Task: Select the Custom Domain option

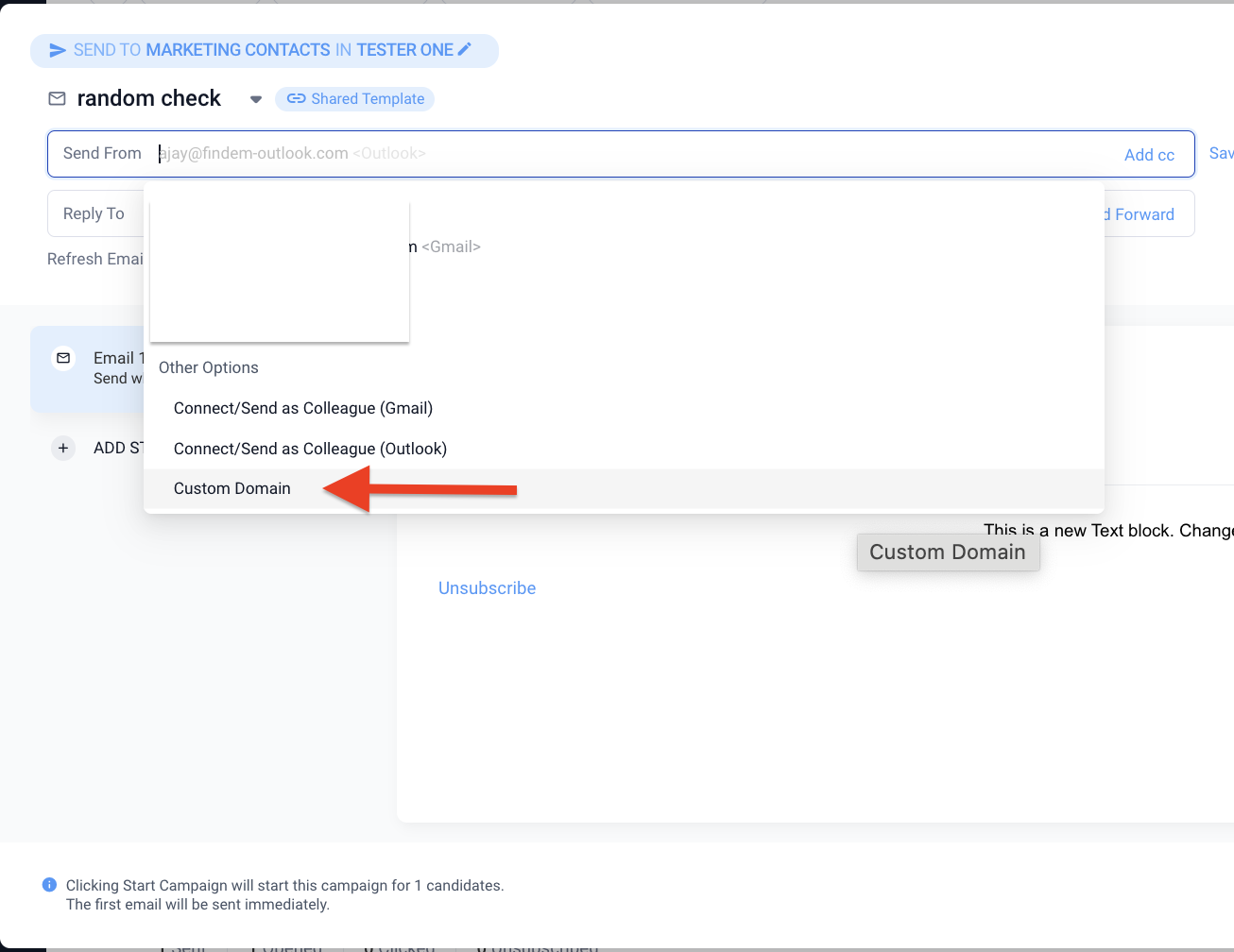Action: 232,488
